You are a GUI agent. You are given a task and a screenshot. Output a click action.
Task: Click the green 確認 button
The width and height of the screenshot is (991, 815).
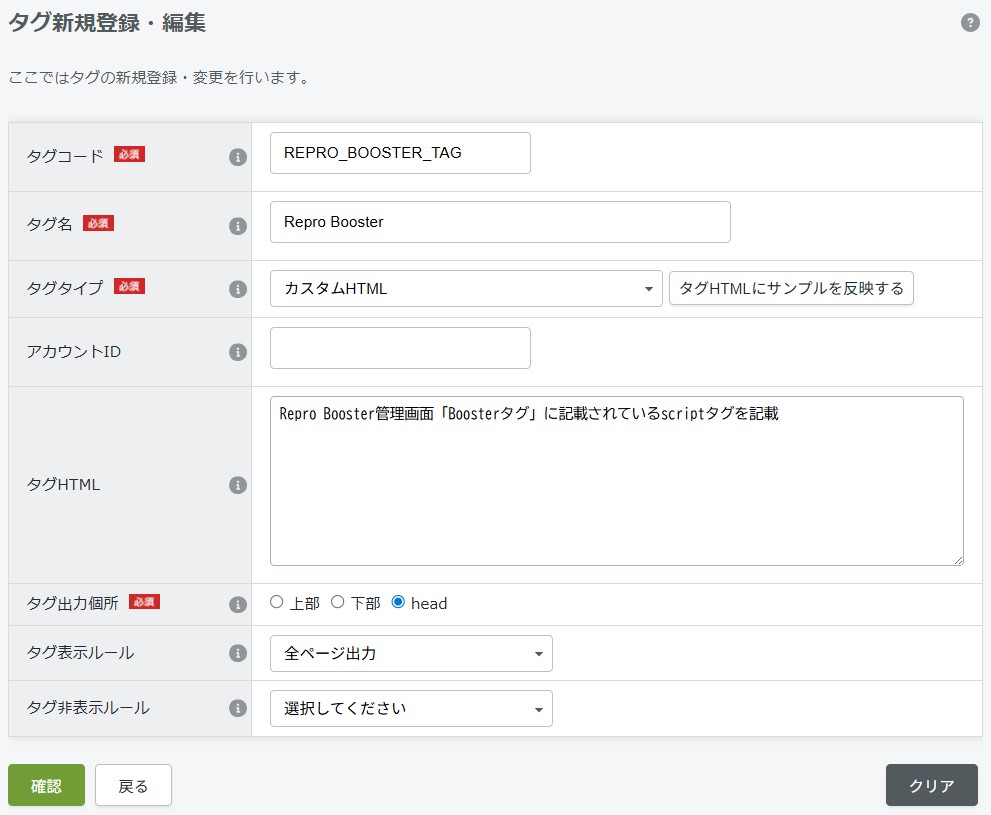coord(46,785)
